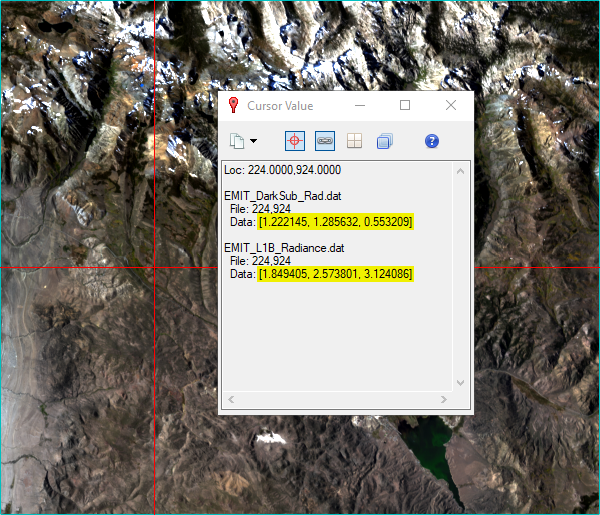Maximize the Cursor Value window
This screenshot has width=600, height=515.
[x=405, y=105]
